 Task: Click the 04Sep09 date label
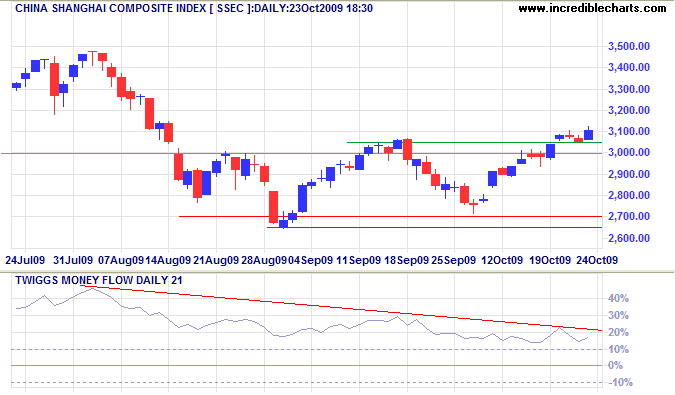coord(310,260)
